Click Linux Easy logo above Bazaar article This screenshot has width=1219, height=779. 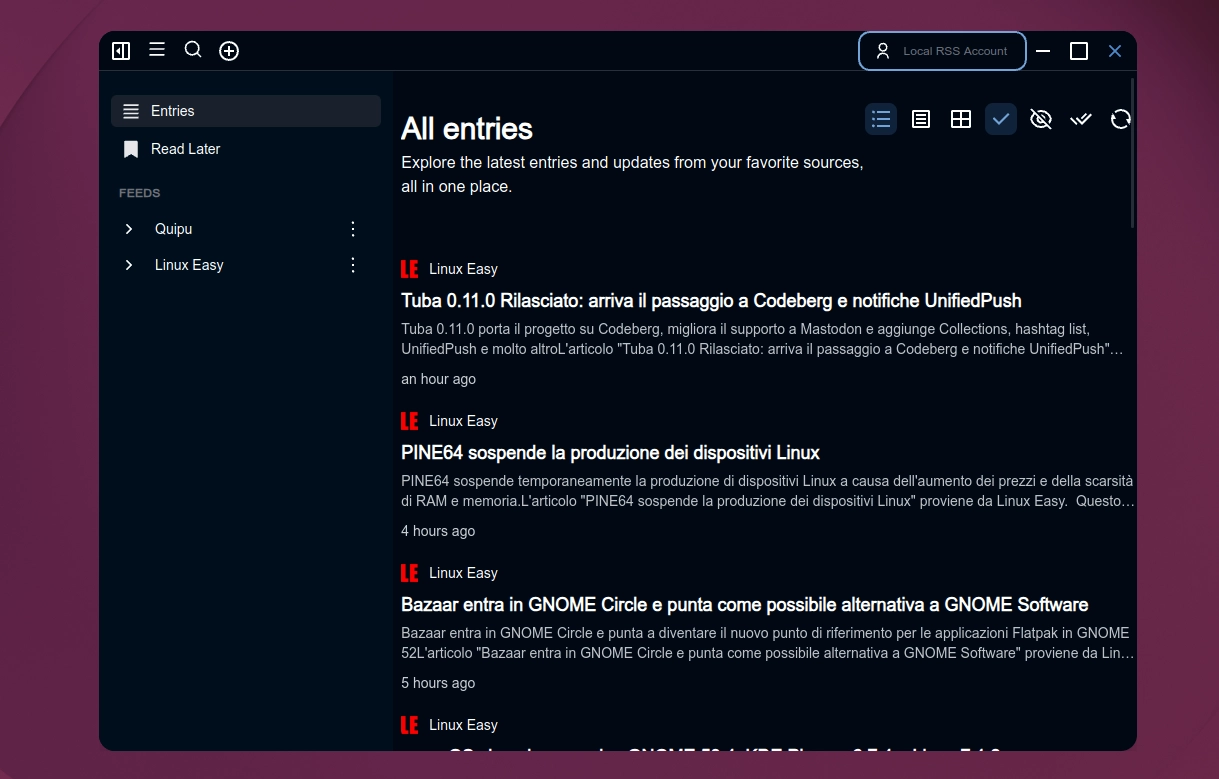pyautogui.click(x=410, y=573)
